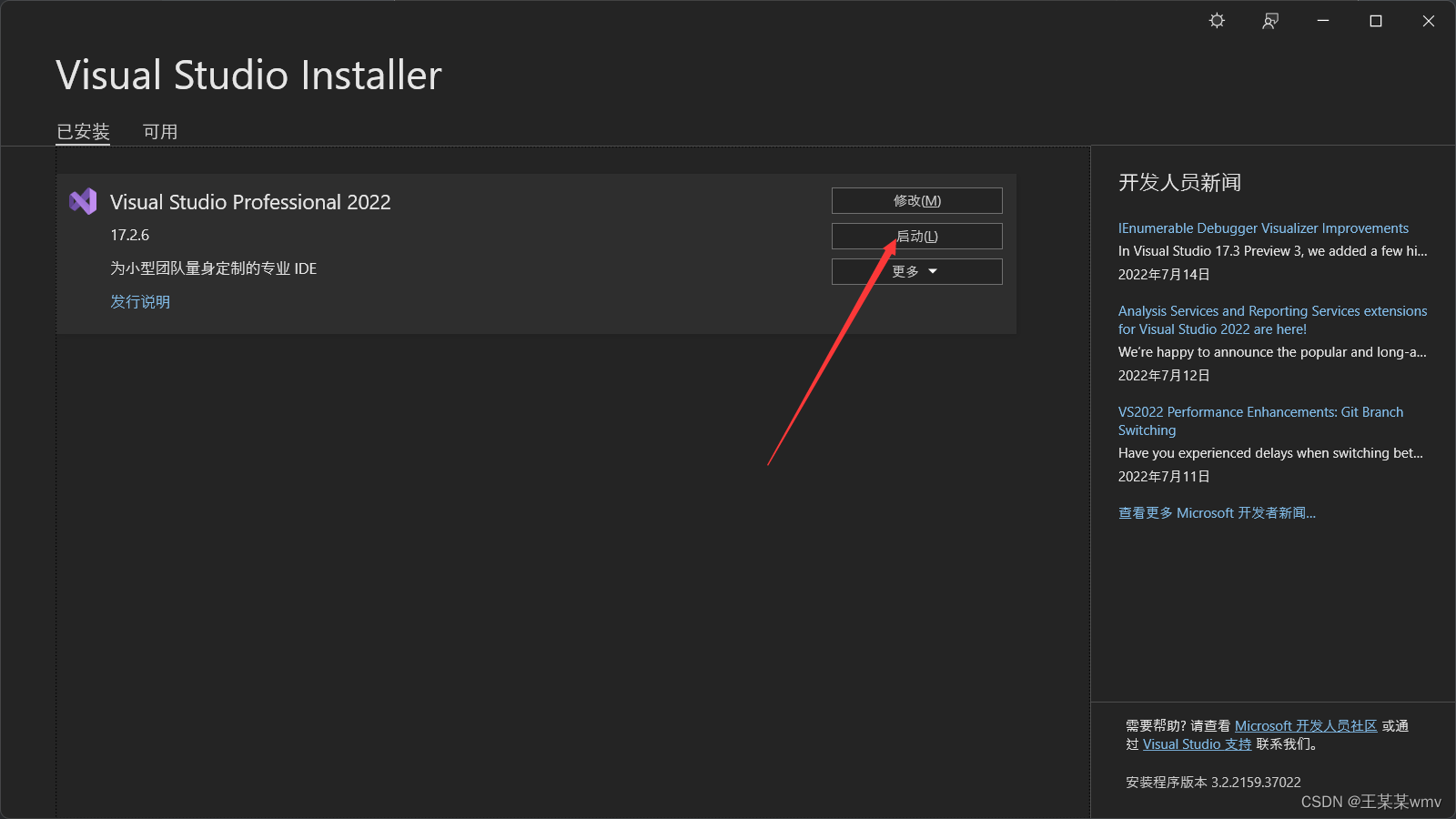1456x819 pixels.
Task: Open Analysis Services and Reporting Services article
Action: click(1271, 319)
